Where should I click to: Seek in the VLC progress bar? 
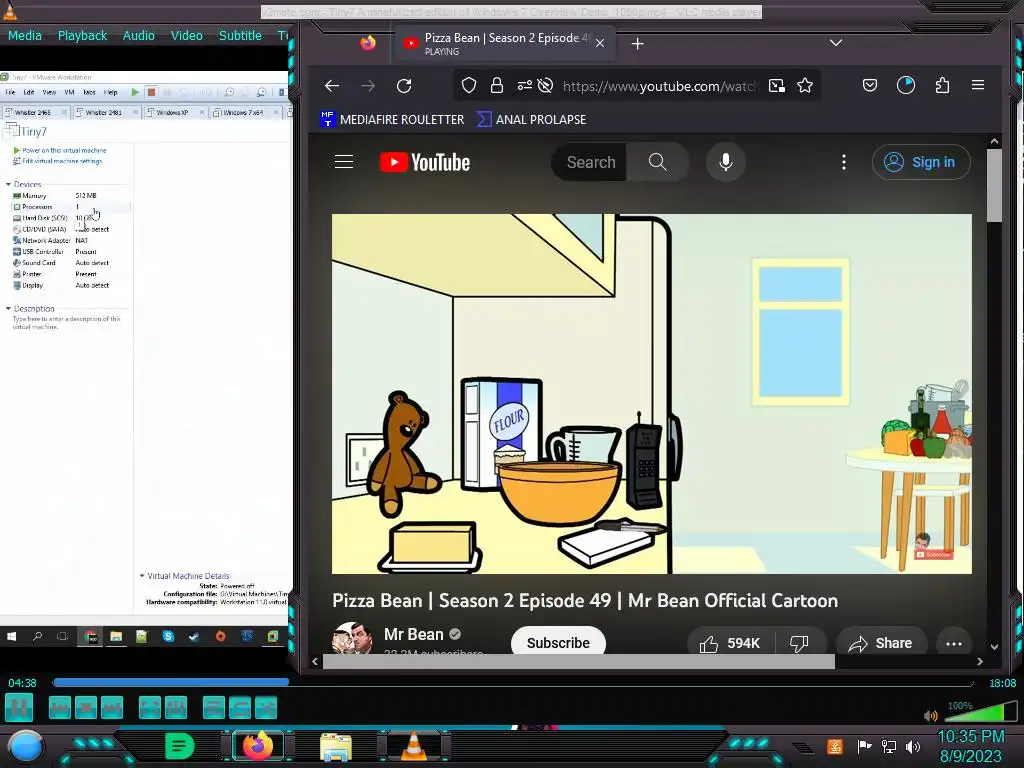(513, 682)
